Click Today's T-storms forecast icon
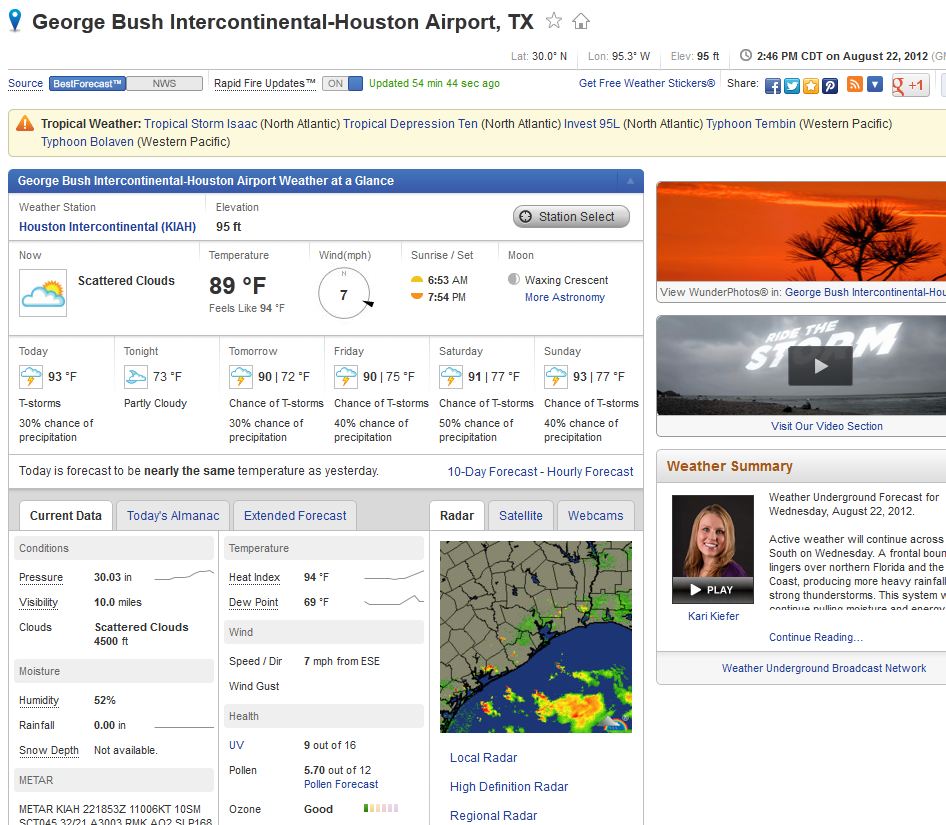Screen dimensions: 946x825 point(31,377)
